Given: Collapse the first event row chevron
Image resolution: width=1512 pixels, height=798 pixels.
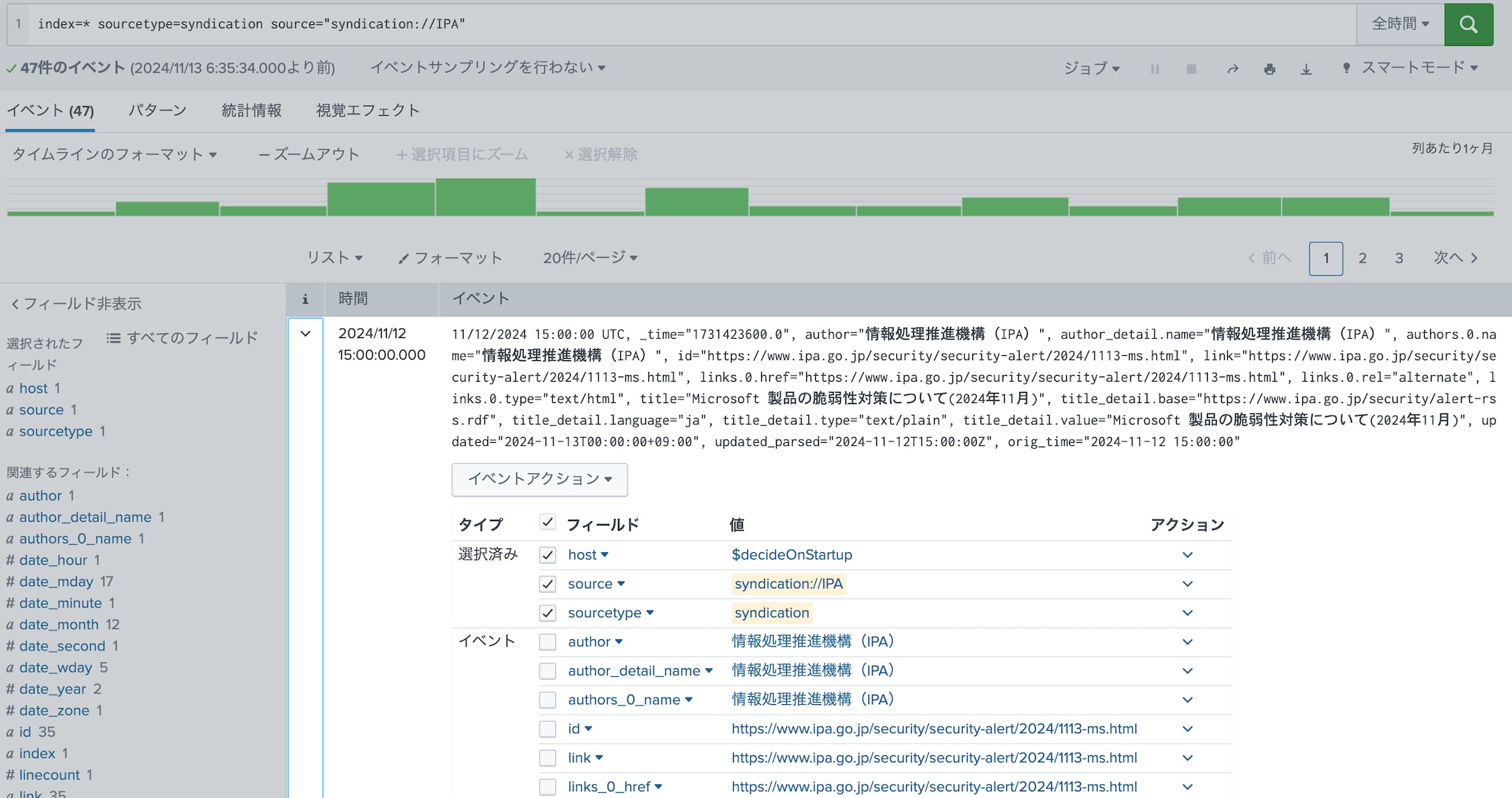Looking at the screenshot, I should [305, 334].
